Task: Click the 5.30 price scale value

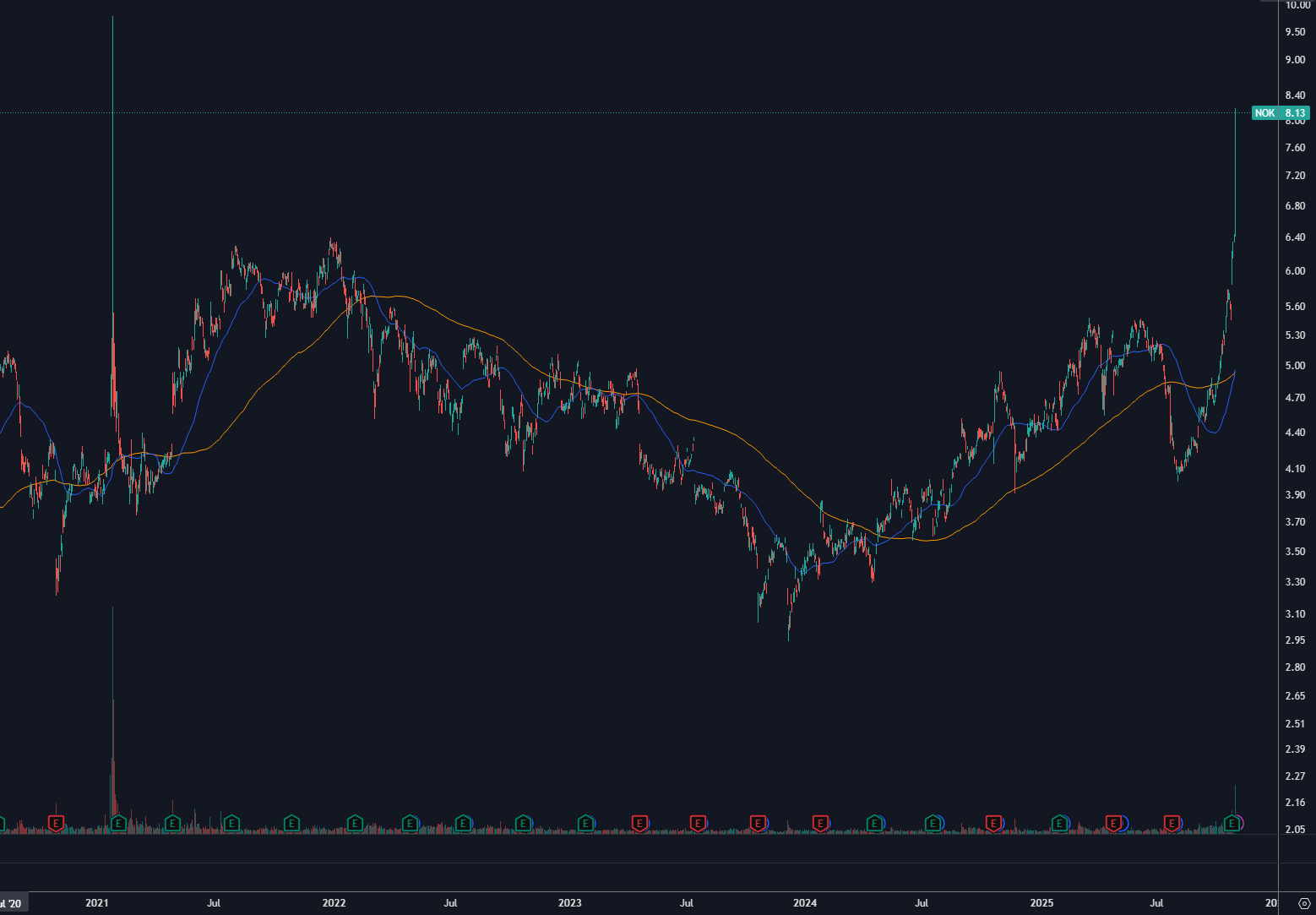Action: click(x=1296, y=335)
